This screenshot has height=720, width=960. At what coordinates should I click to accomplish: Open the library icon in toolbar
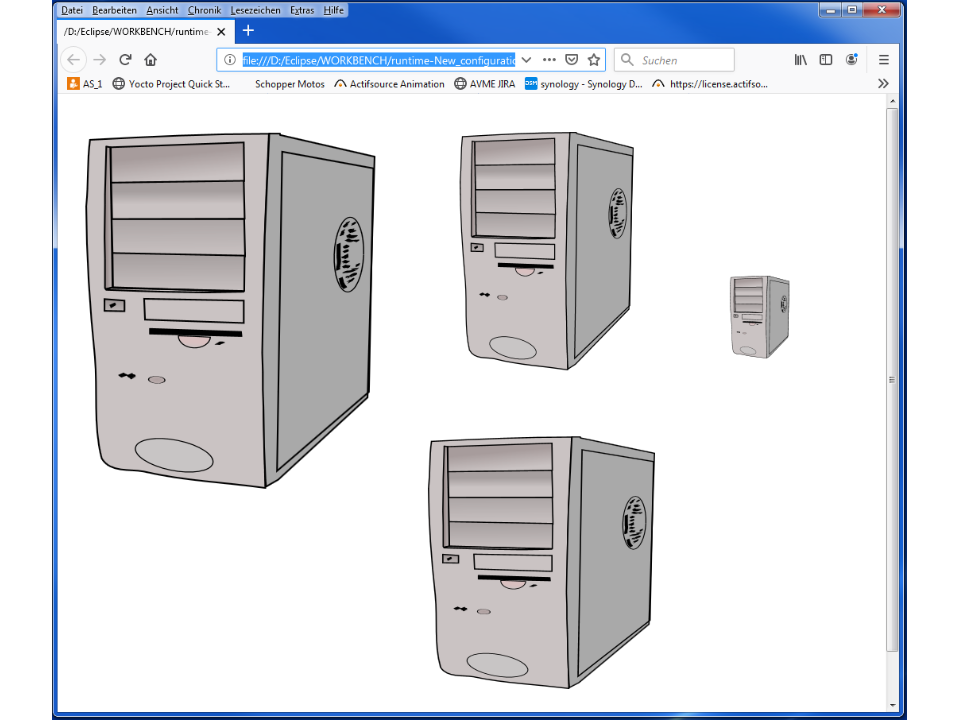coord(800,60)
